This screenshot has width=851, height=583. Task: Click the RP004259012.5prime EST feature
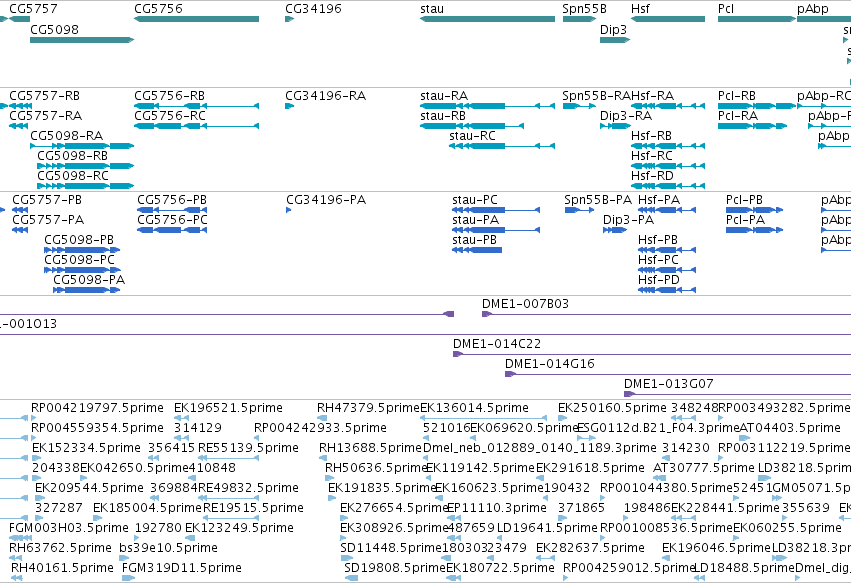click(x=566, y=579)
